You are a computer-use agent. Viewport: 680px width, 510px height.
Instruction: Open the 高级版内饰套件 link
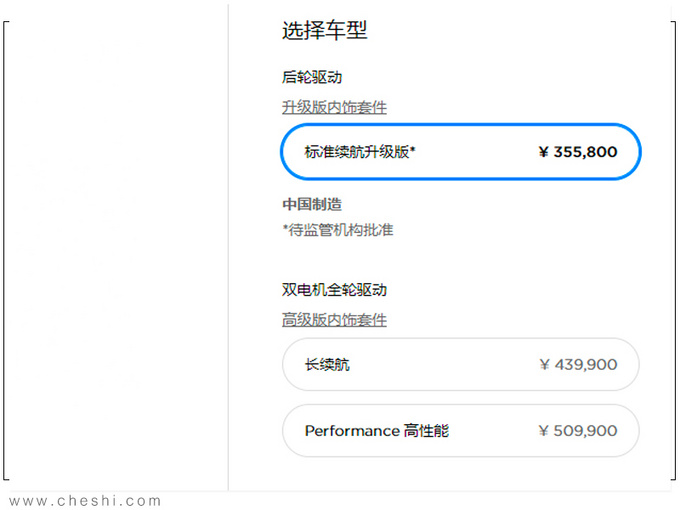[x=334, y=320]
